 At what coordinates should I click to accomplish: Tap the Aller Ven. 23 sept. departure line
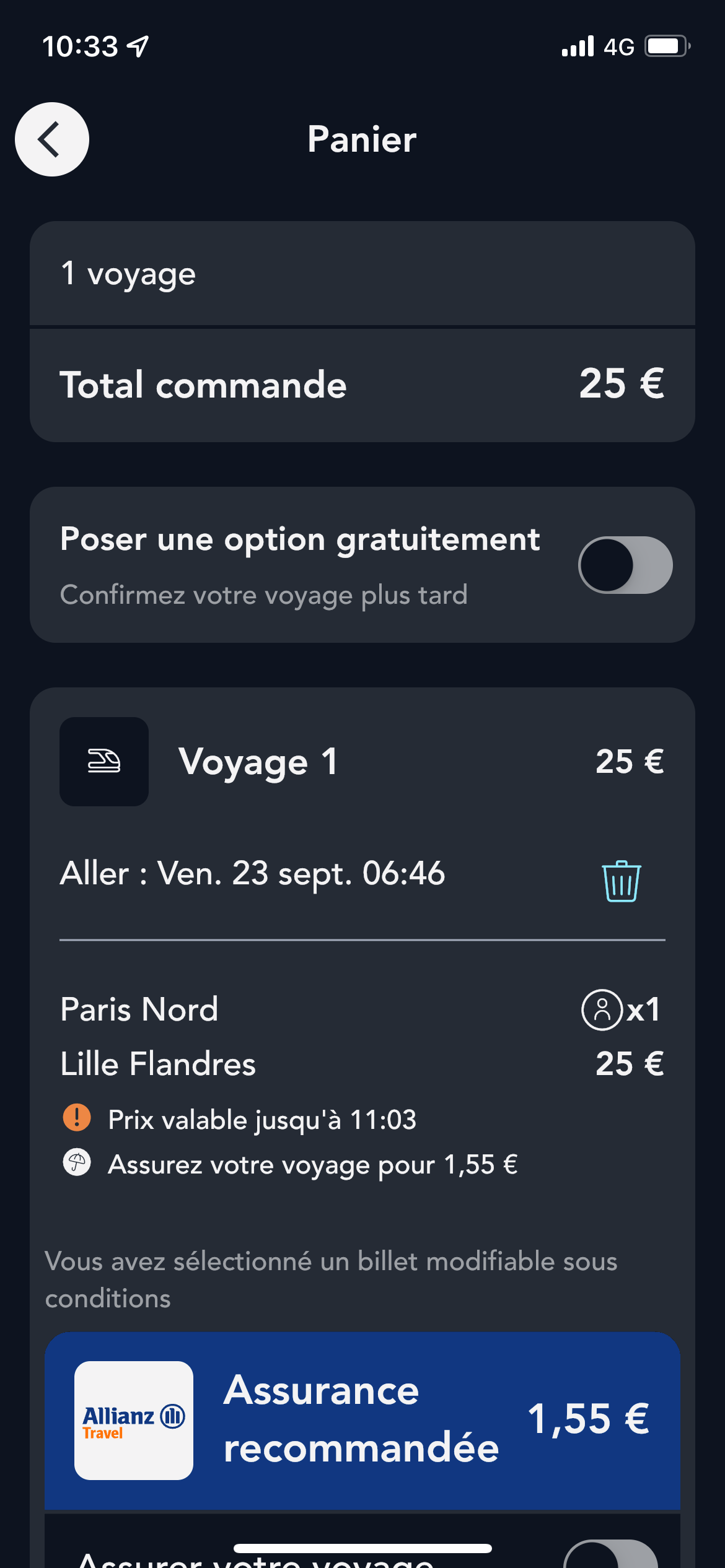[x=252, y=874]
